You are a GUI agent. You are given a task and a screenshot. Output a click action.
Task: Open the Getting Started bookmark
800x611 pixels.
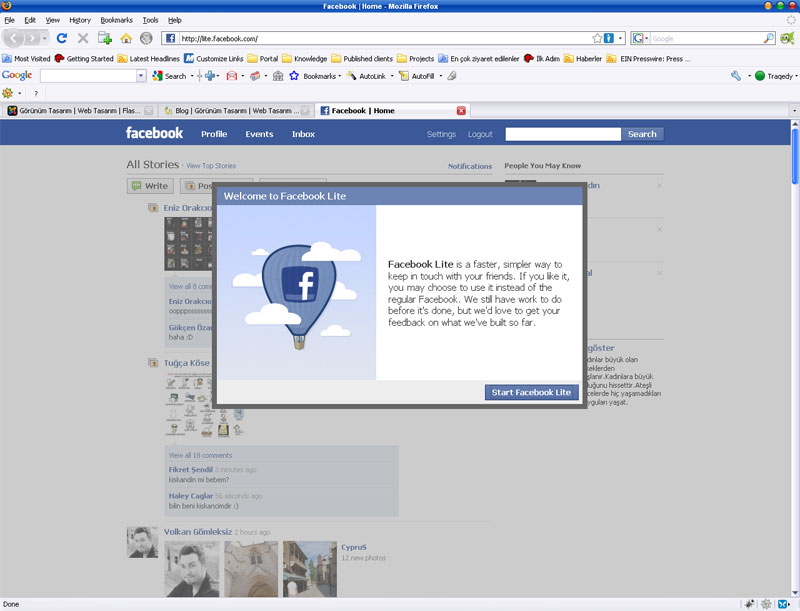(x=84, y=59)
